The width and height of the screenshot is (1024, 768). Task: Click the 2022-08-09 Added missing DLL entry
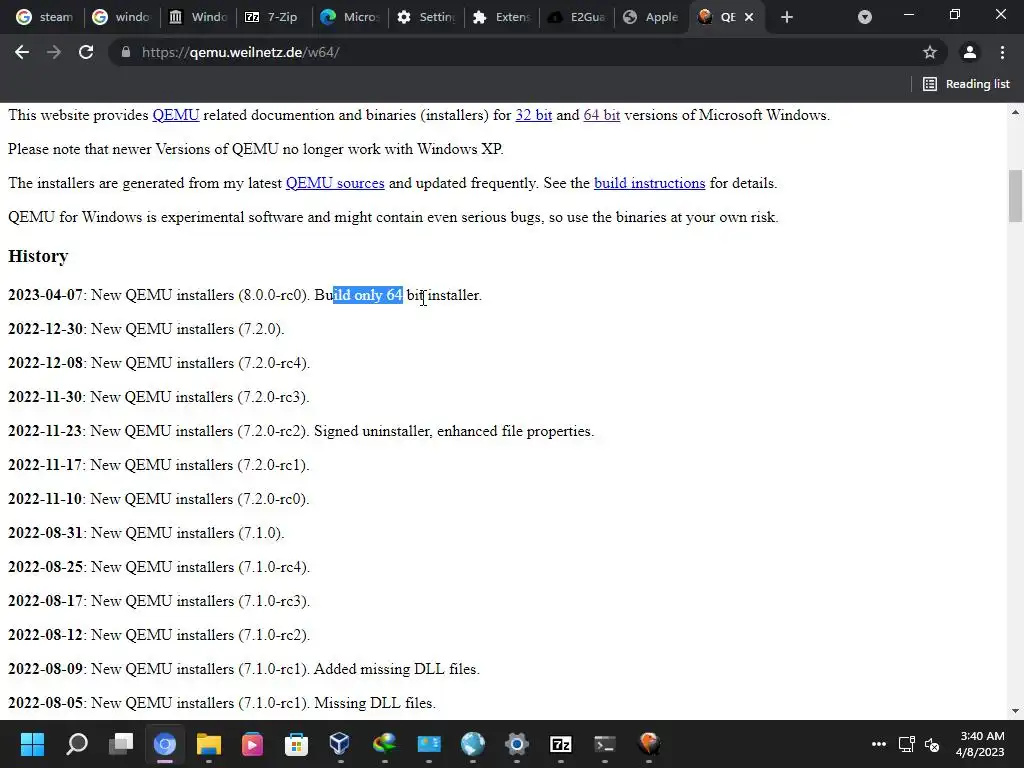coord(244,669)
